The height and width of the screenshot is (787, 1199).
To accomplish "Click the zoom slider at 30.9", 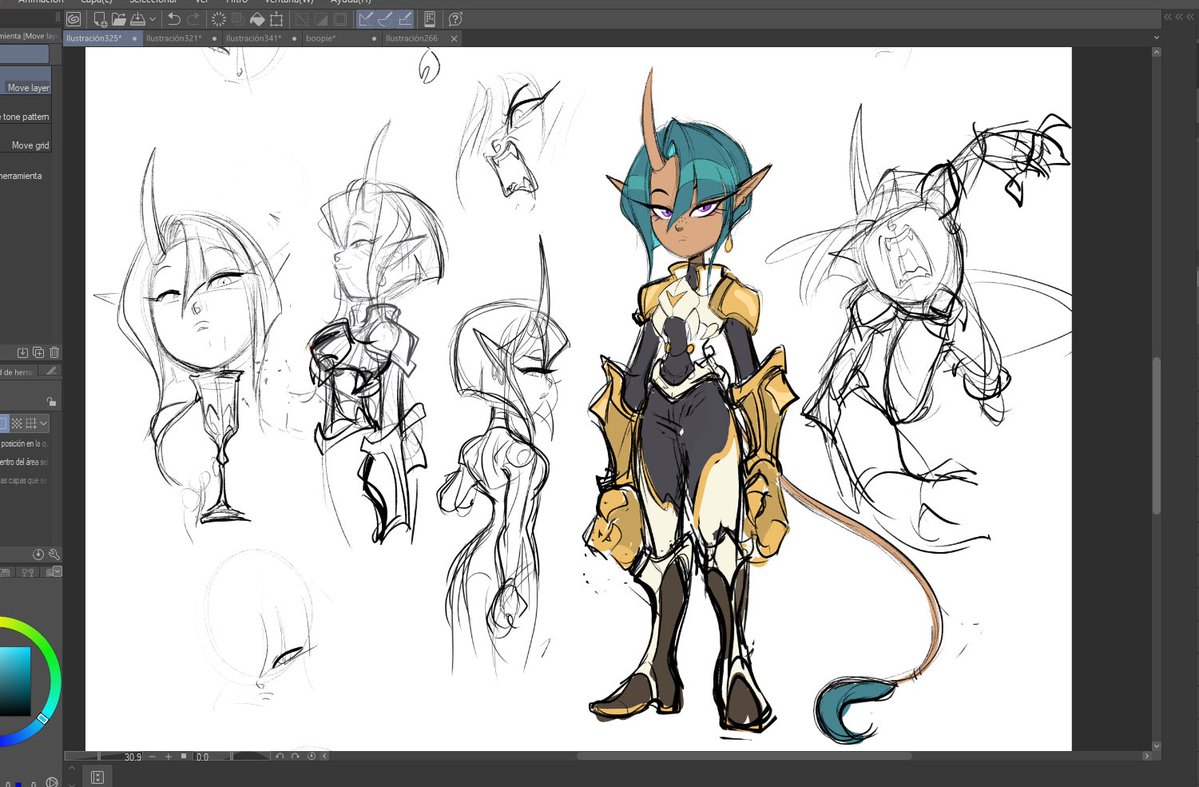I will [104, 756].
